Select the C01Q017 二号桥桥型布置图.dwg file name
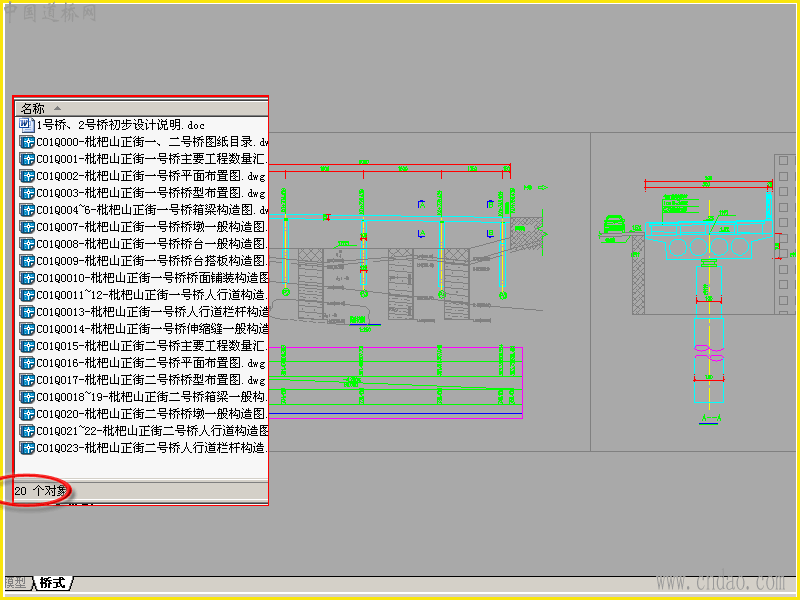Screen dimensions: 800x600 click(x=151, y=380)
